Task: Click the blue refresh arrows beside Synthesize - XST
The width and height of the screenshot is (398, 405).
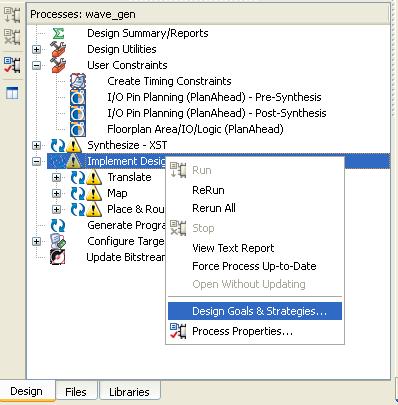Action: pos(58,145)
